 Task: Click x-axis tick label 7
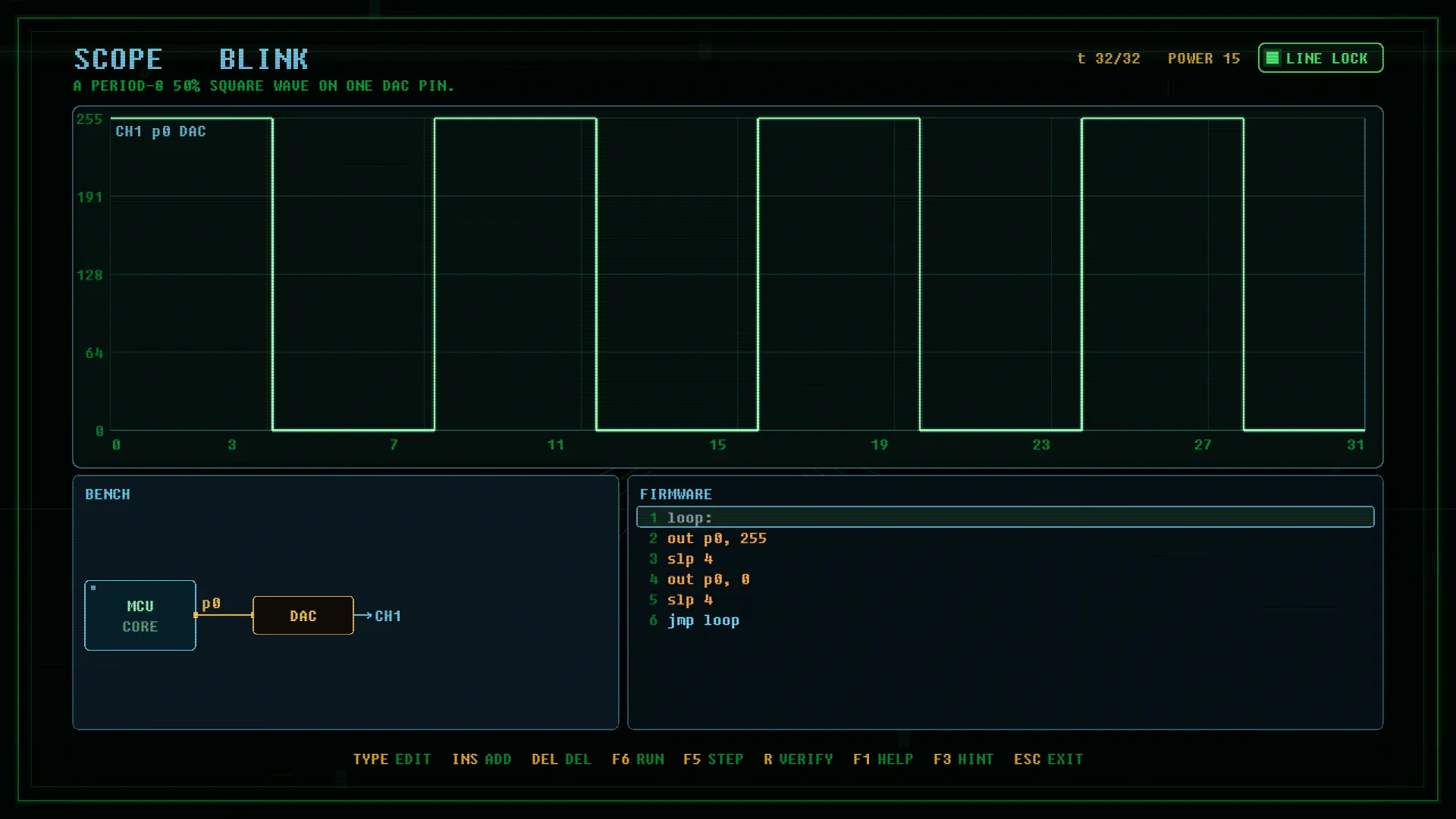click(394, 445)
